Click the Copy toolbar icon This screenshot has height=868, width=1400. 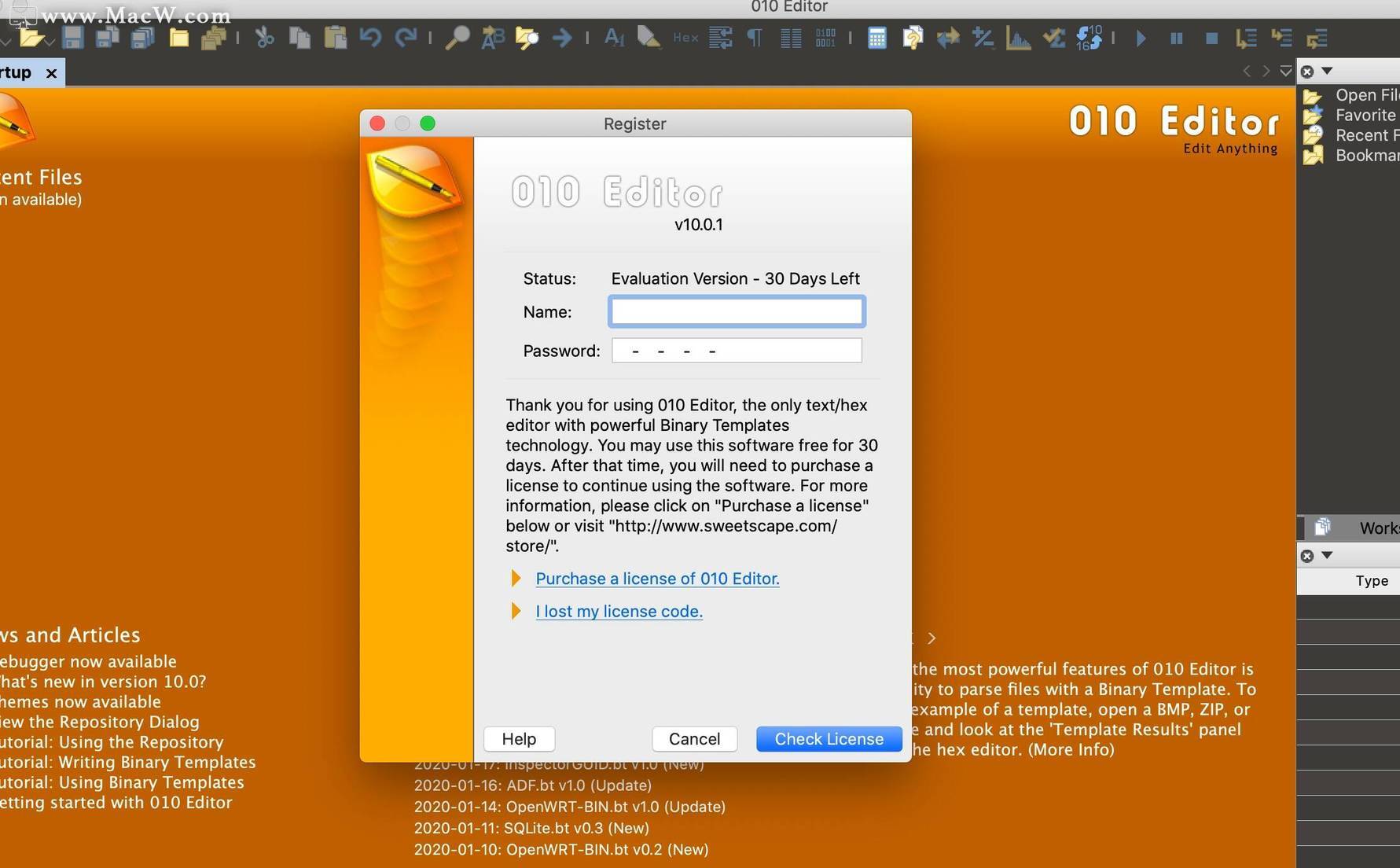[x=299, y=37]
